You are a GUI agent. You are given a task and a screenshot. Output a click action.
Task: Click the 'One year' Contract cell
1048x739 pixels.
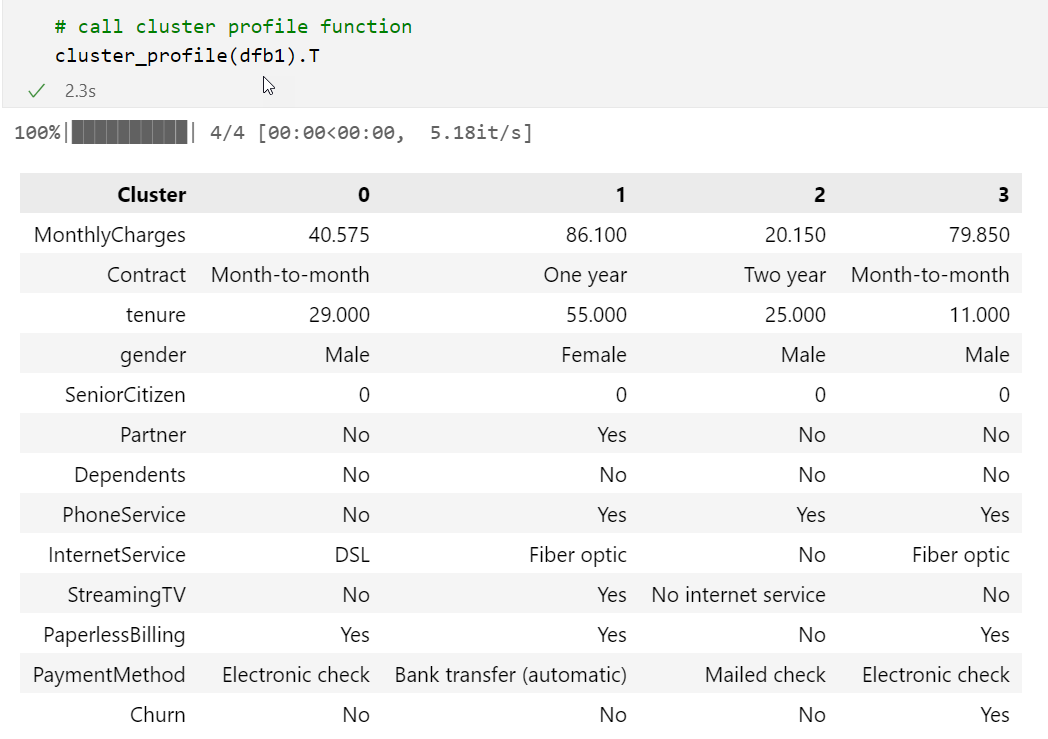coord(585,275)
